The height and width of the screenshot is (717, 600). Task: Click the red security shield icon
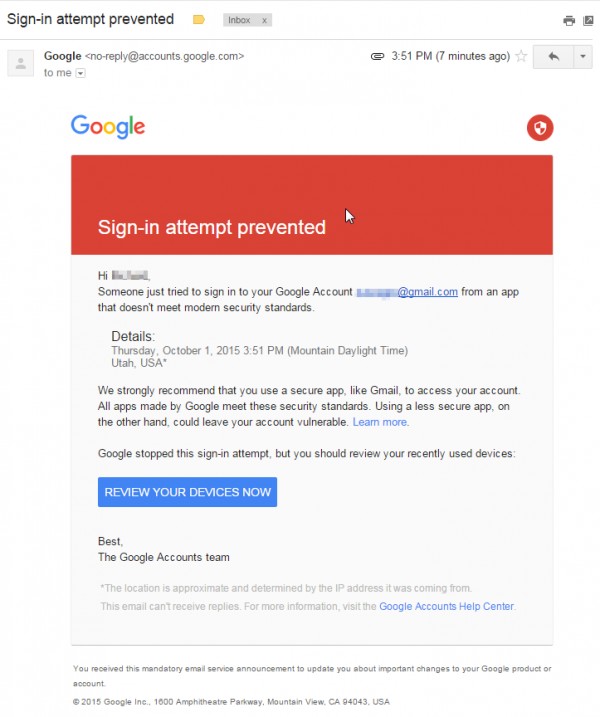(x=540, y=128)
